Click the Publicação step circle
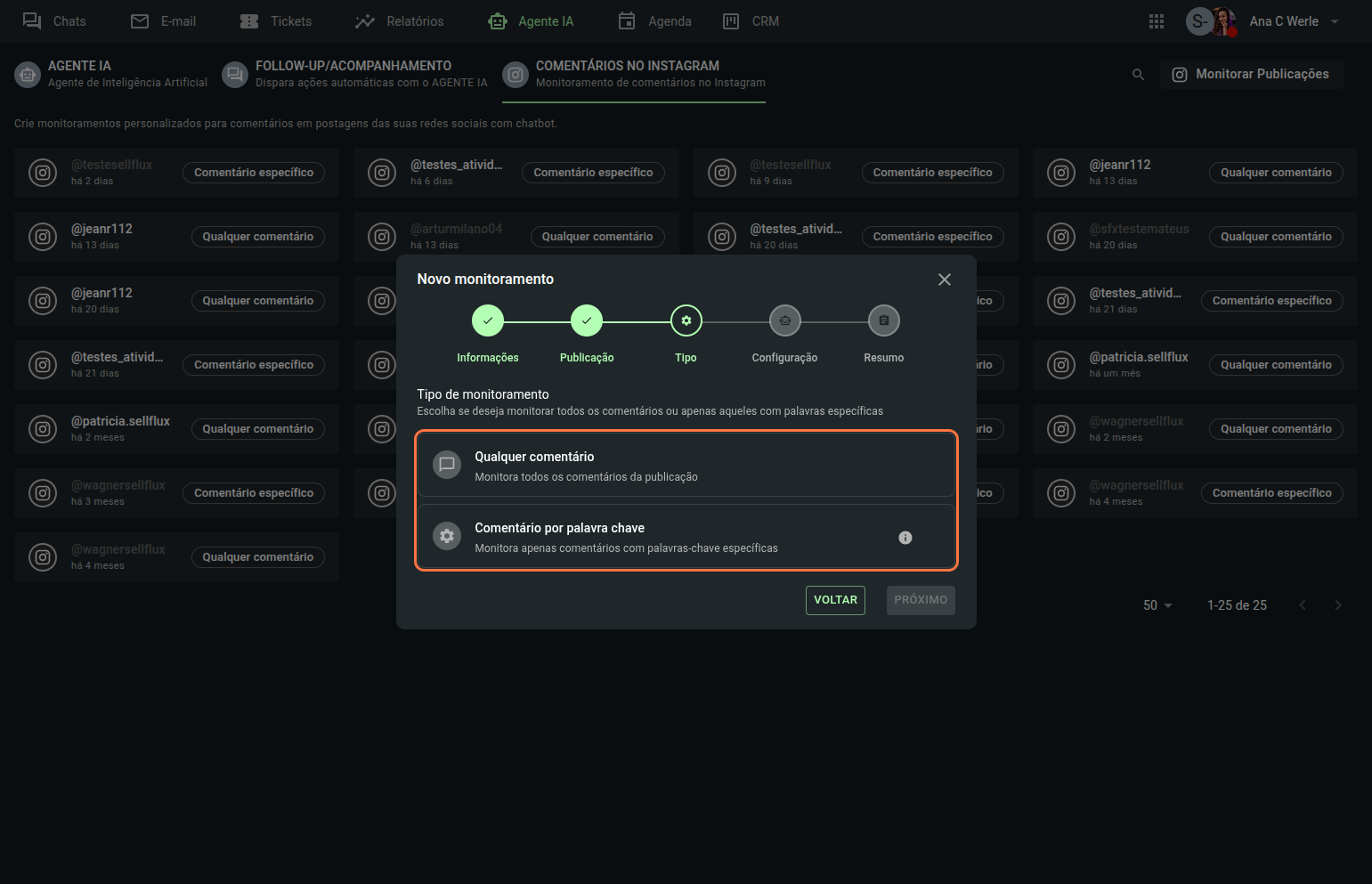Screen dimensions: 1372x884 coord(586,320)
